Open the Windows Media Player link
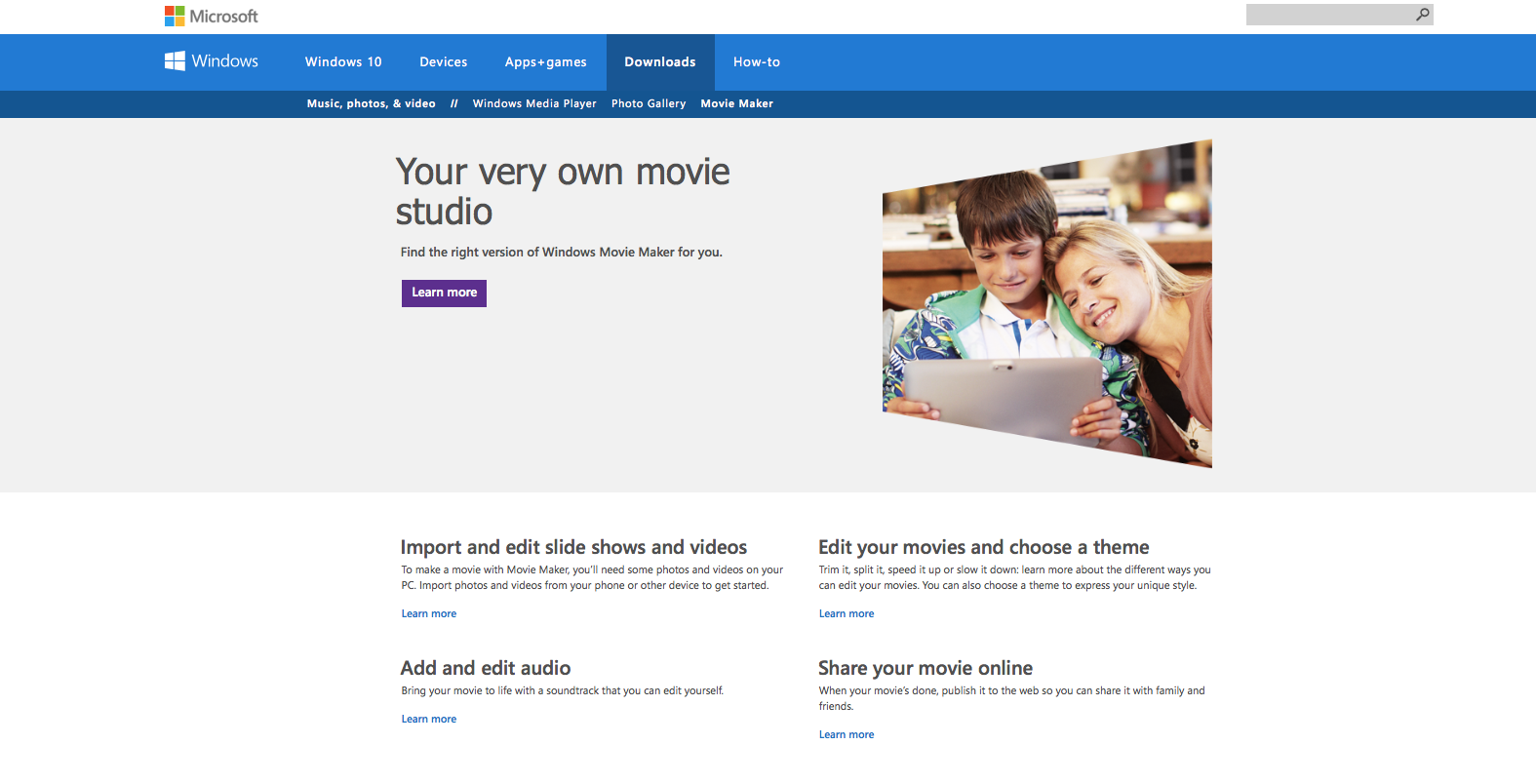The width and height of the screenshot is (1536, 784). [x=534, y=103]
